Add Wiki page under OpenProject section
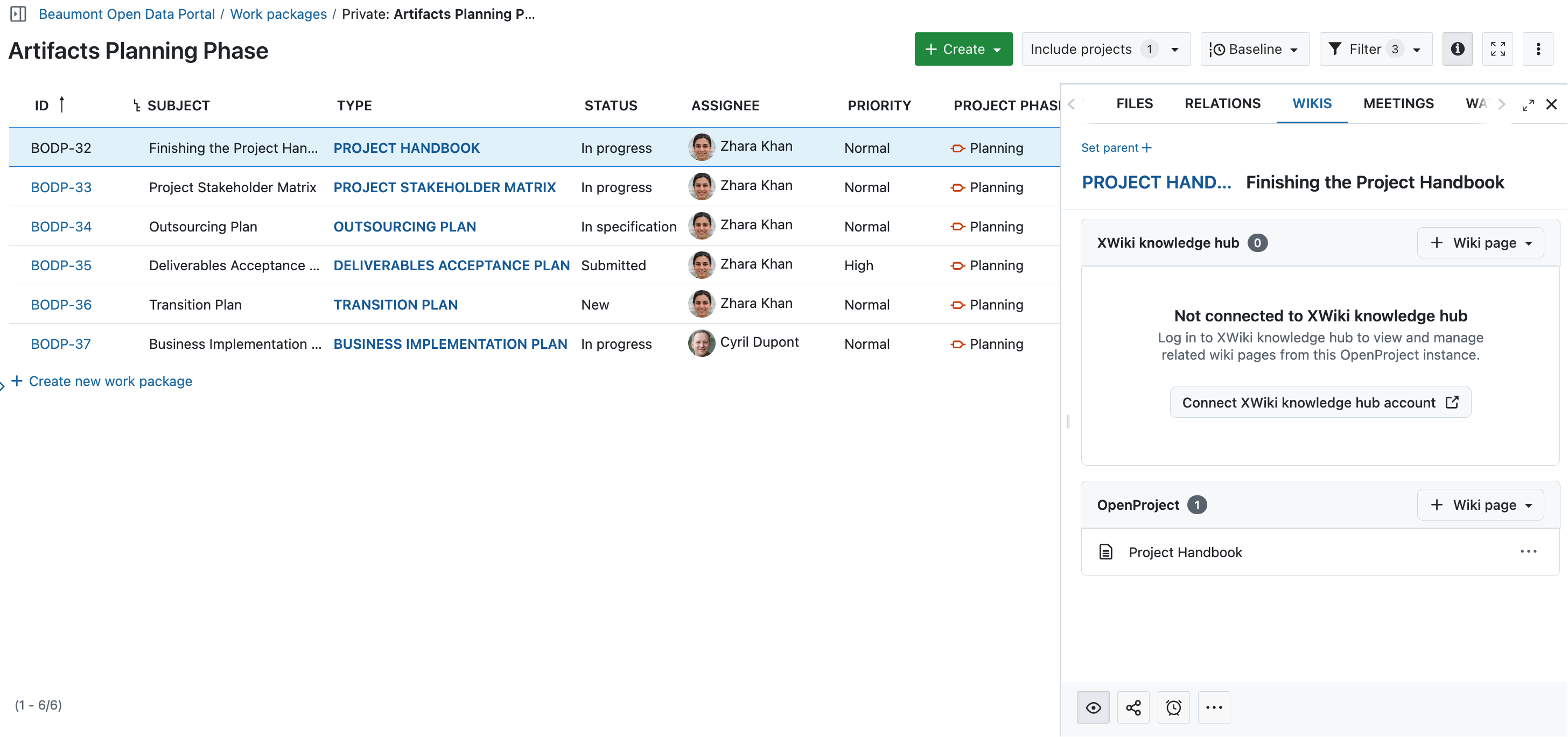The width and height of the screenshot is (1568, 737). (1480, 504)
